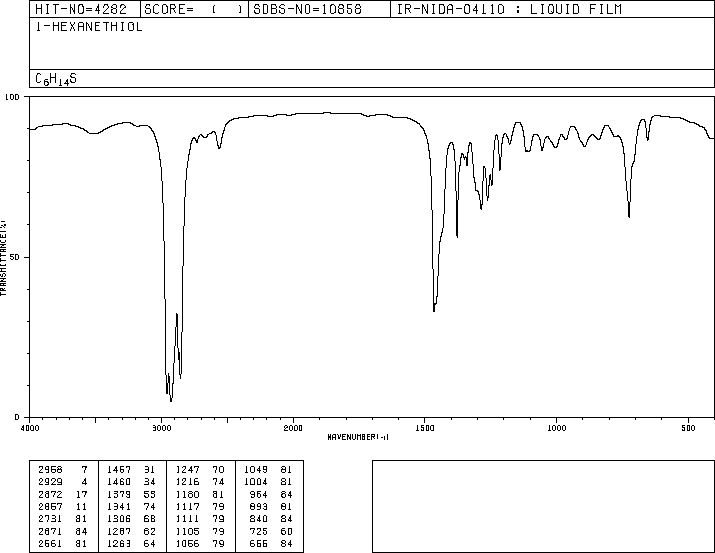The width and height of the screenshot is (715, 553).
Task: Click the 1000 wavenumber axis label
Action: [x=556, y=428]
